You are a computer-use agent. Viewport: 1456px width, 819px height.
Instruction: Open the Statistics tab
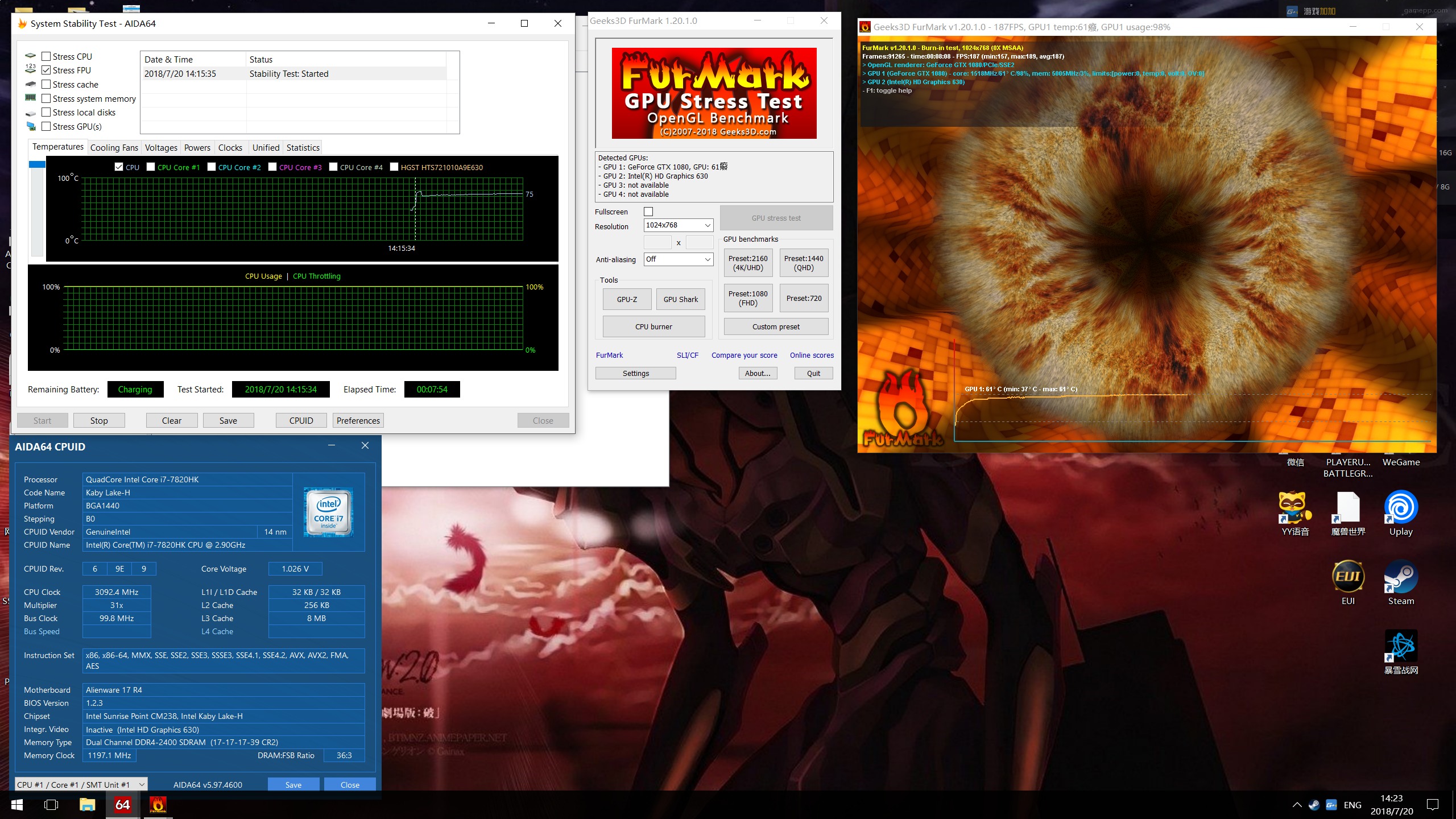point(303,148)
